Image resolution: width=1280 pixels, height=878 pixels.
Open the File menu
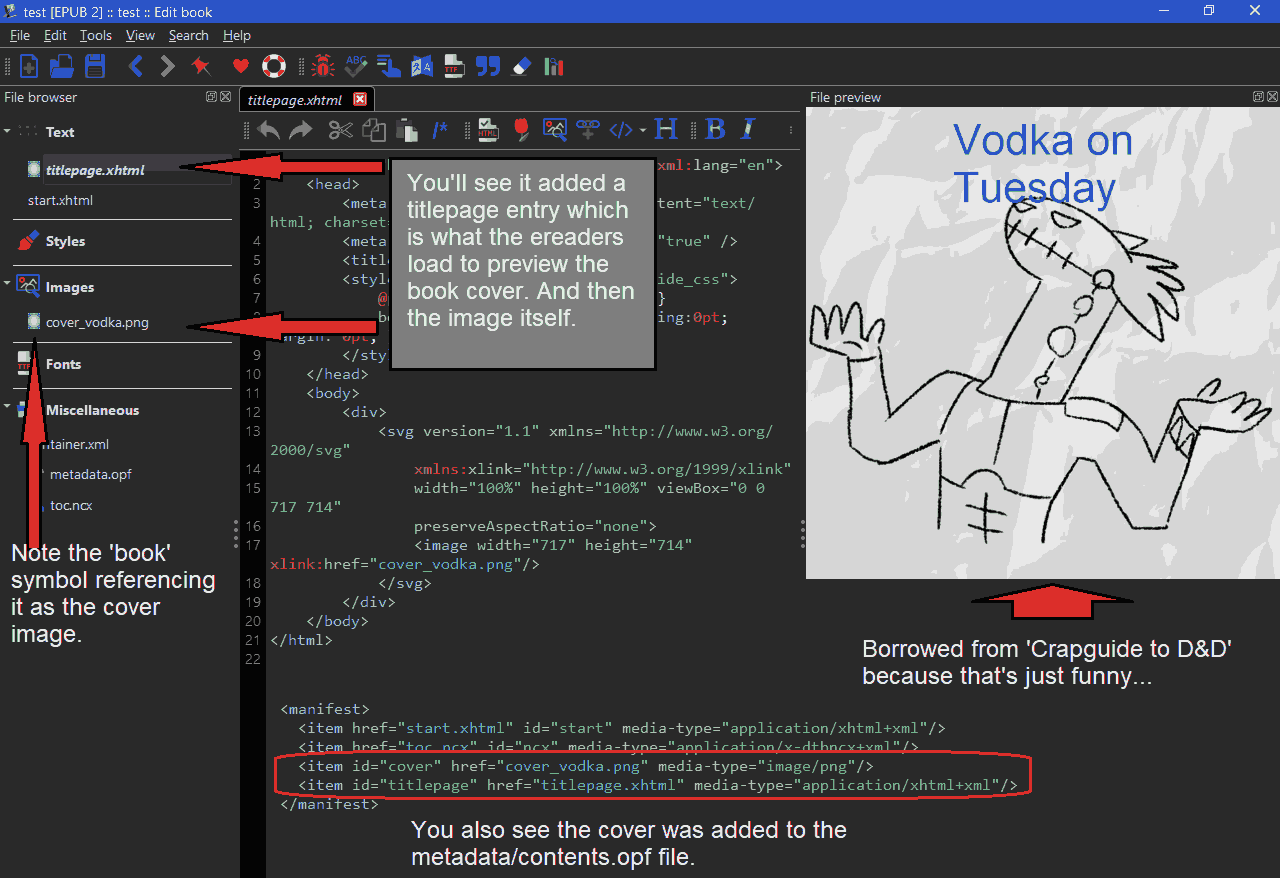click(20, 35)
